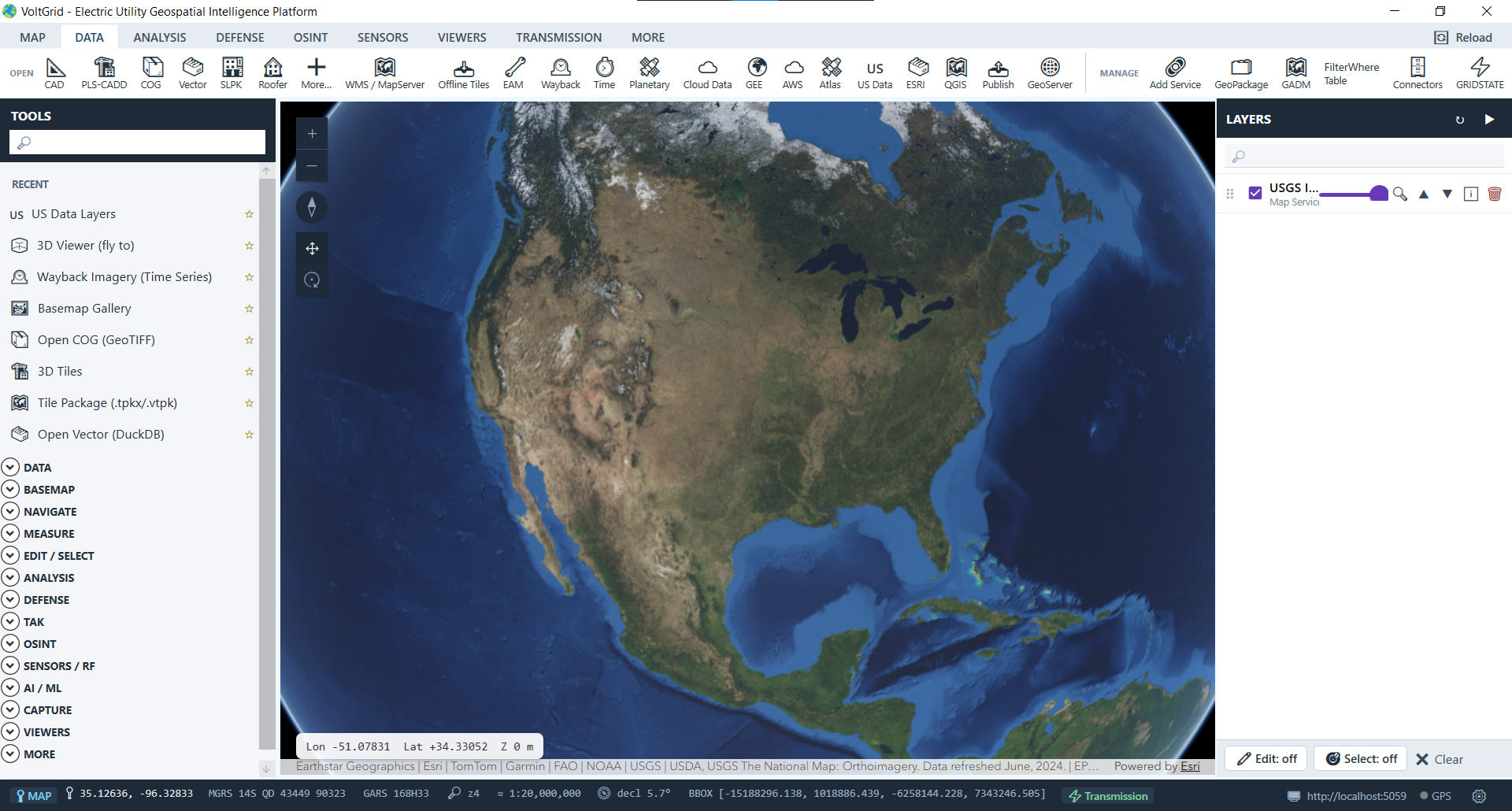This screenshot has height=811, width=1512.
Task: Open the GEE connector
Action: point(754,73)
